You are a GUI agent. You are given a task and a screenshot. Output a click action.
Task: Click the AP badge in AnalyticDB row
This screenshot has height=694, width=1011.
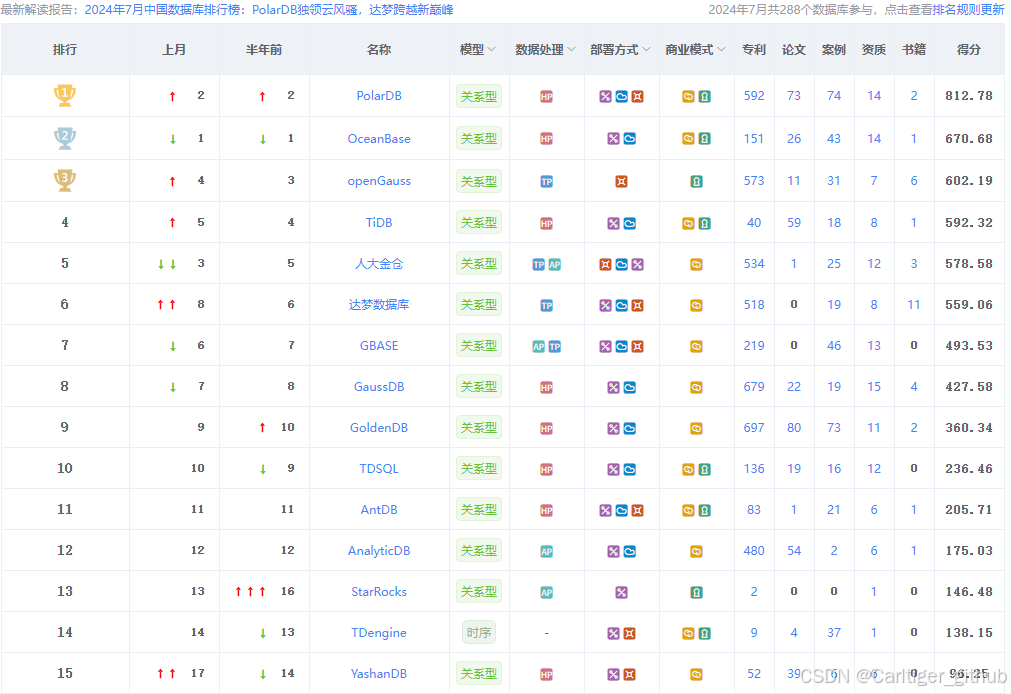(x=546, y=551)
